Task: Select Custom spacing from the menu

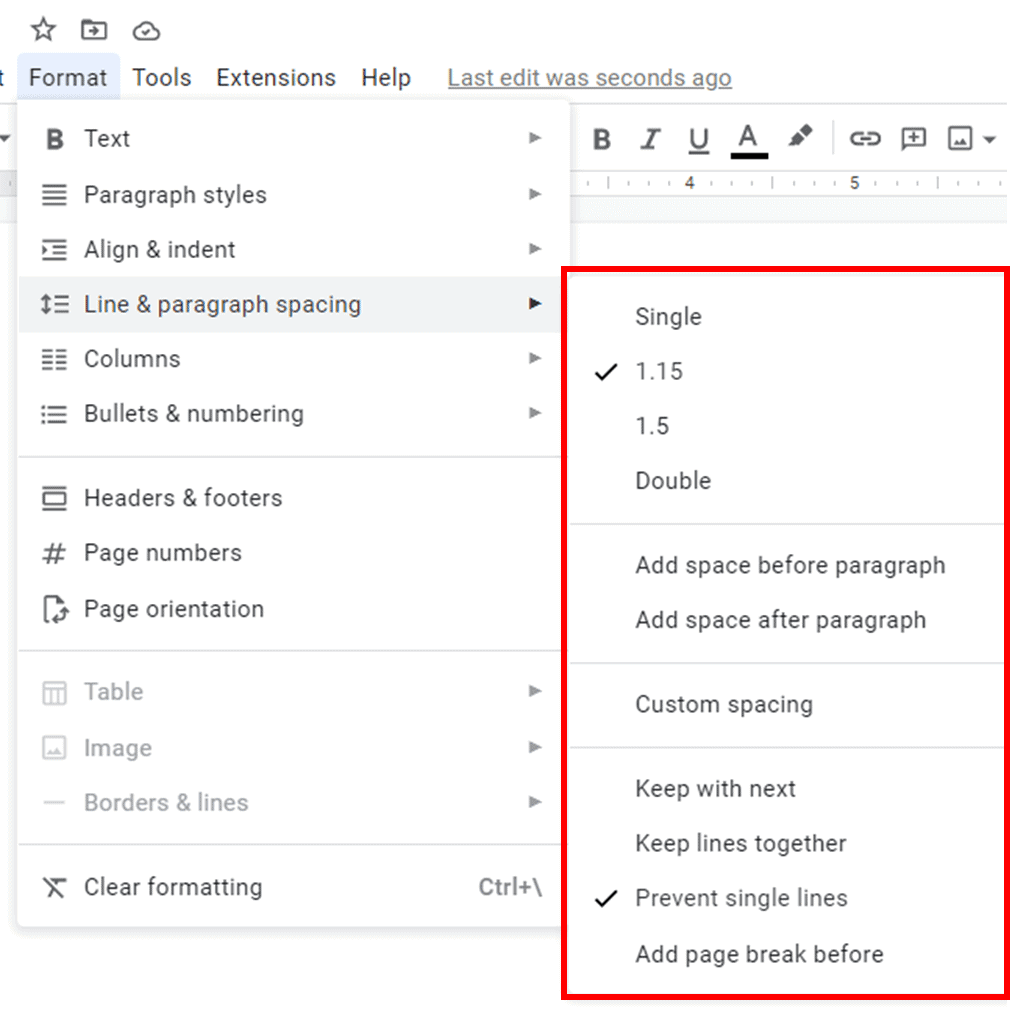Action: pyautogui.click(x=724, y=704)
